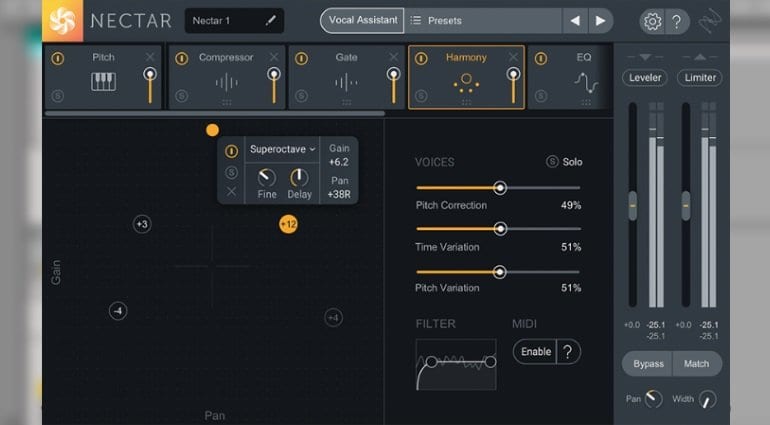This screenshot has width=770, height=425.
Task: Click the Leveler button
Action: click(645, 78)
